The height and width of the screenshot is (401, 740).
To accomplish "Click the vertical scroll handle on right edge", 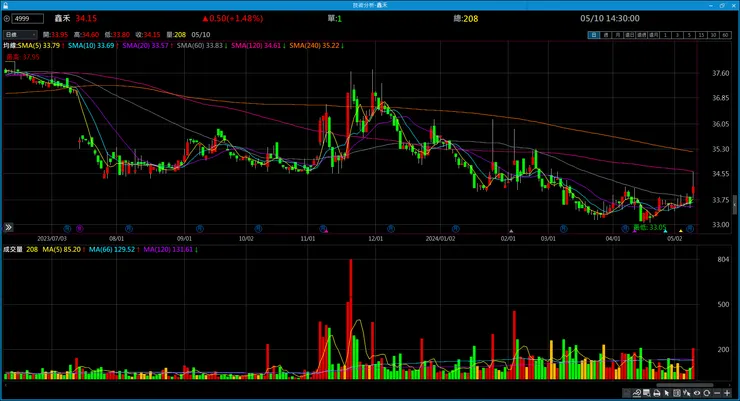I will 734,205.
